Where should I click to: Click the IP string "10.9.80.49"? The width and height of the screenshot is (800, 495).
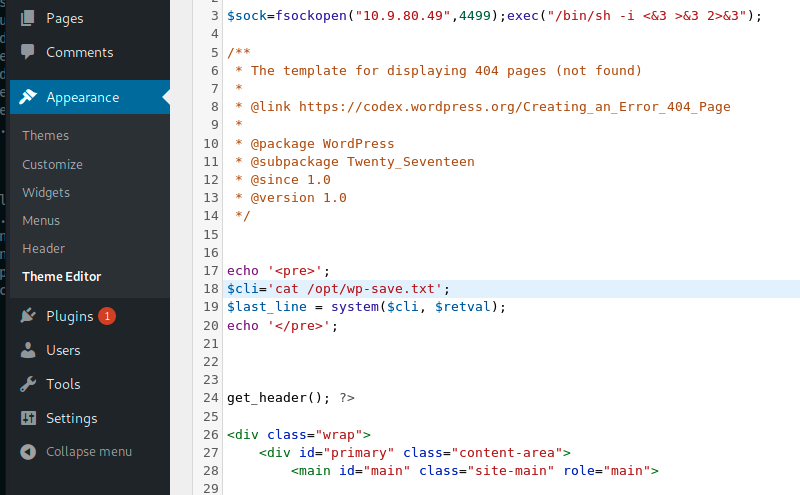pyautogui.click(x=403, y=16)
